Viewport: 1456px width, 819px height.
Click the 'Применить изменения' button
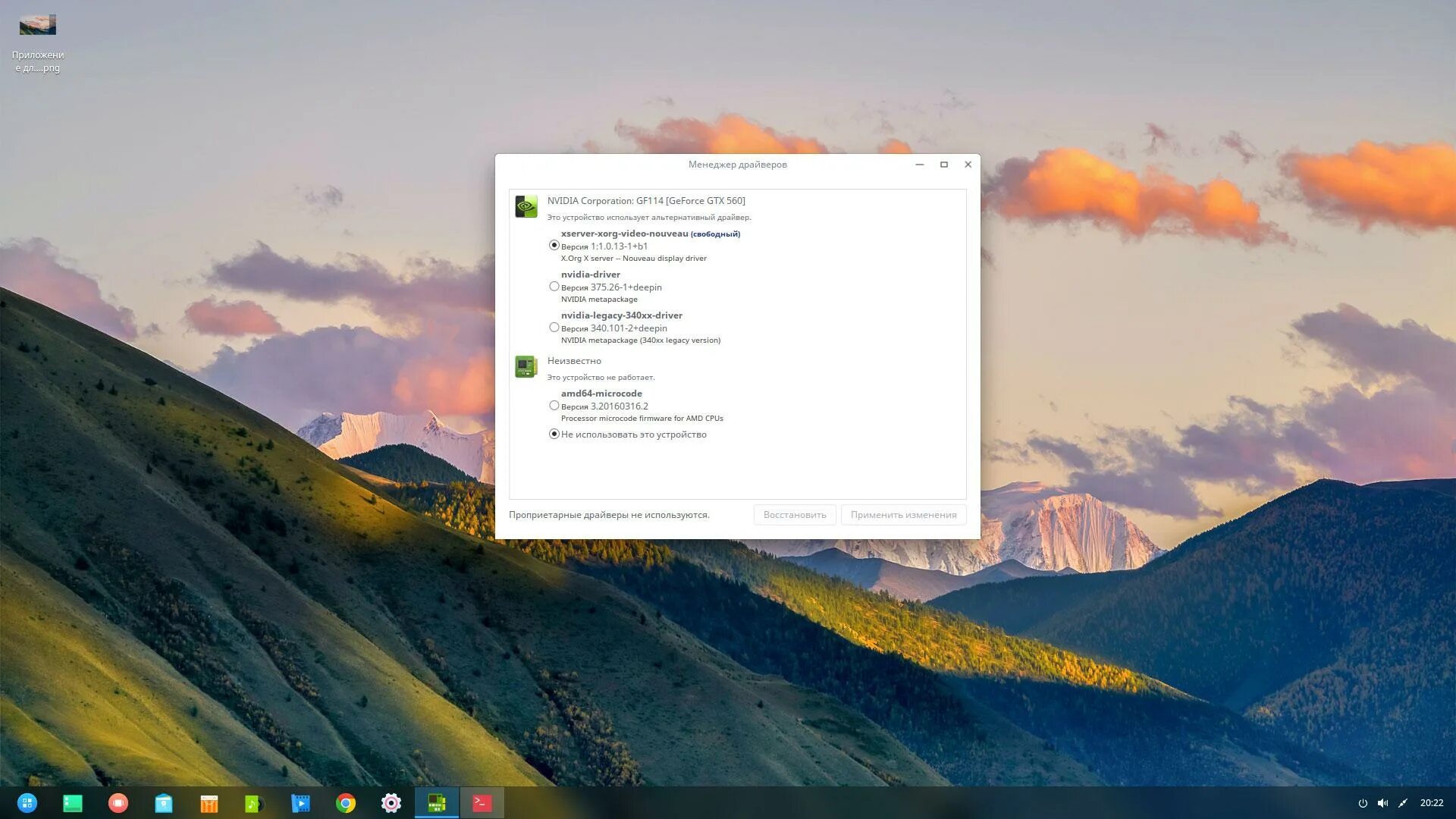pyautogui.click(x=903, y=515)
